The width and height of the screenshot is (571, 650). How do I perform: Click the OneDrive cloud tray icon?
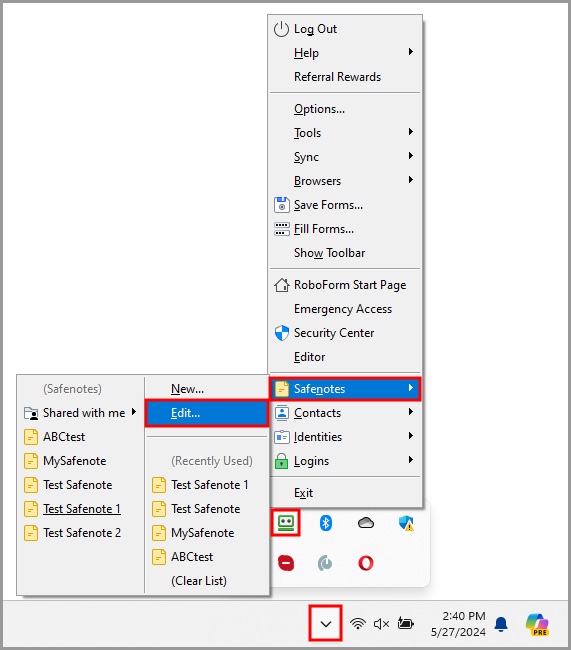tap(366, 523)
